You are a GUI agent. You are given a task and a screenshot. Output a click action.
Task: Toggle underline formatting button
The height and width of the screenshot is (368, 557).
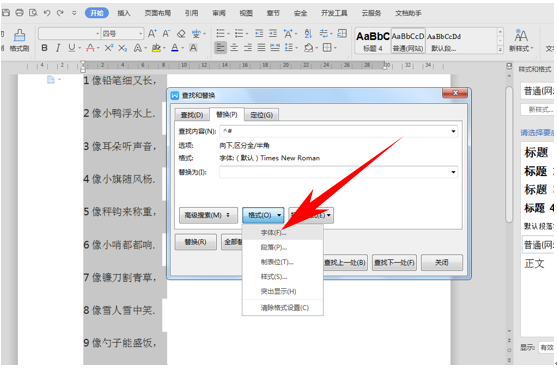[72, 48]
